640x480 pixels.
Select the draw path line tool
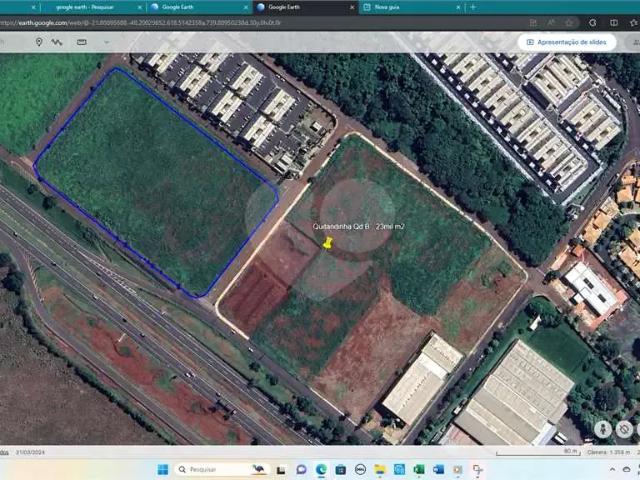click(x=56, y=42)
